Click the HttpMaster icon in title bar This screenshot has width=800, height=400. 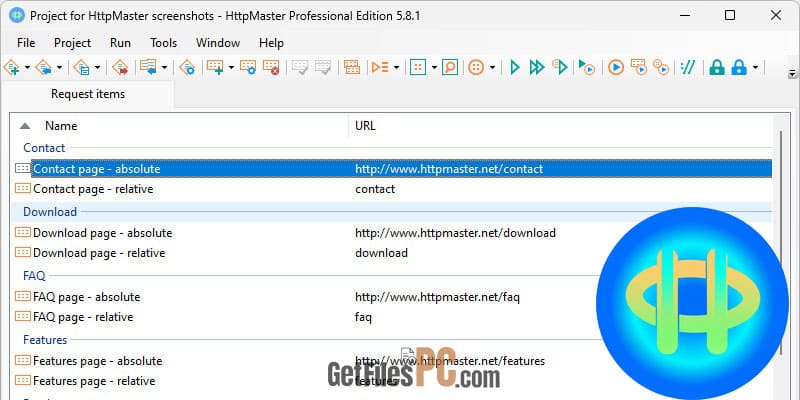pos(17,15)
